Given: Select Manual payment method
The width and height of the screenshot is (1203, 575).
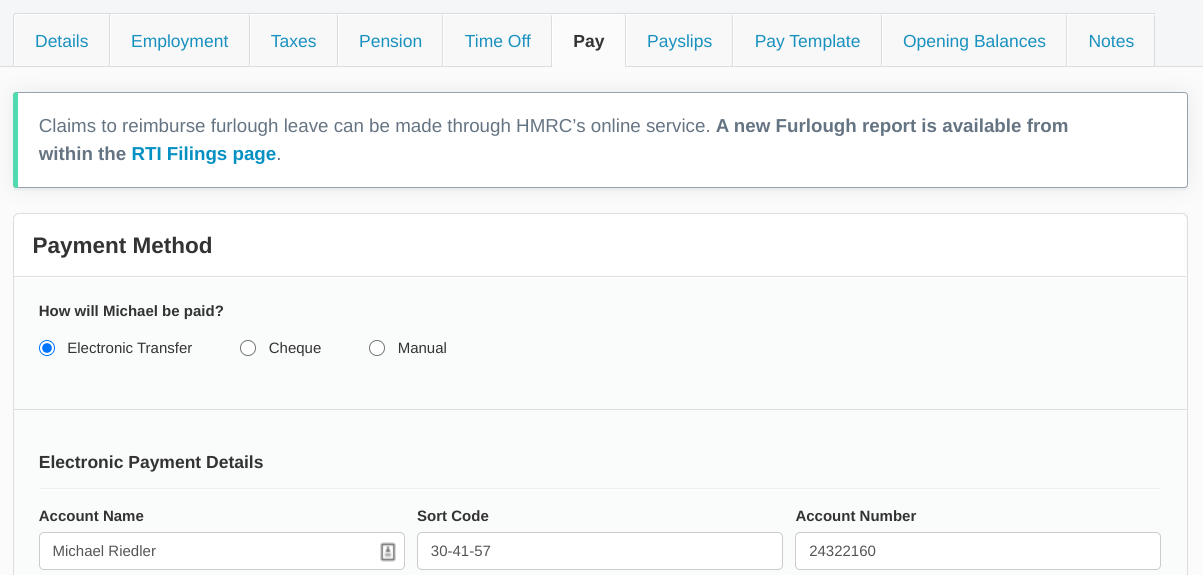Looking at the screenshot, I should click(377, 348).
